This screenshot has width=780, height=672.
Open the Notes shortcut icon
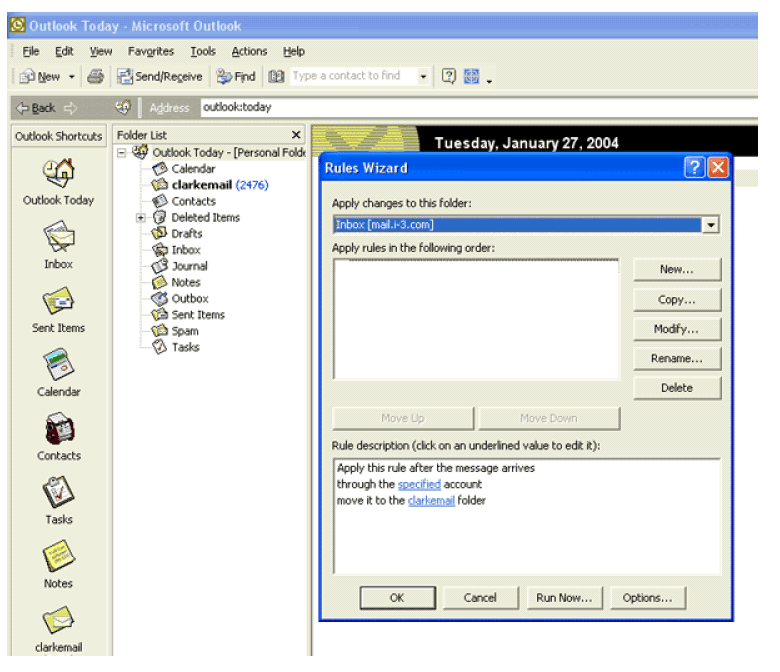pos(58,556)
